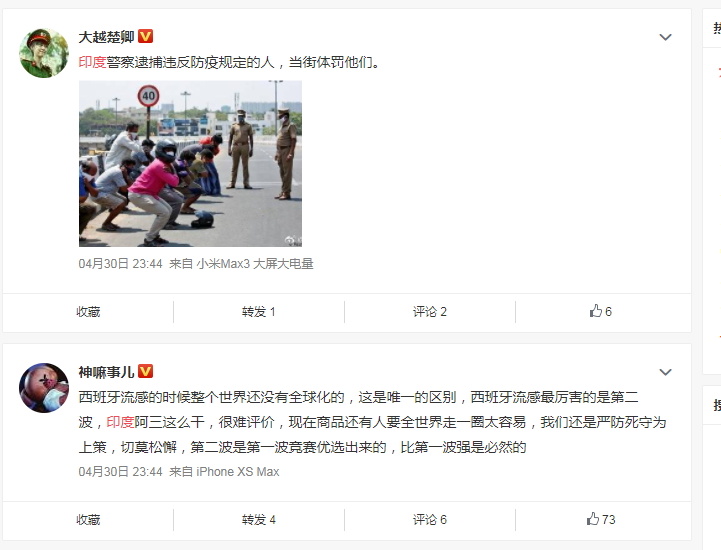Click the red 印度 keyword in the first post
The height and width of the screenshot is (550, 721).
click(92, 62)
